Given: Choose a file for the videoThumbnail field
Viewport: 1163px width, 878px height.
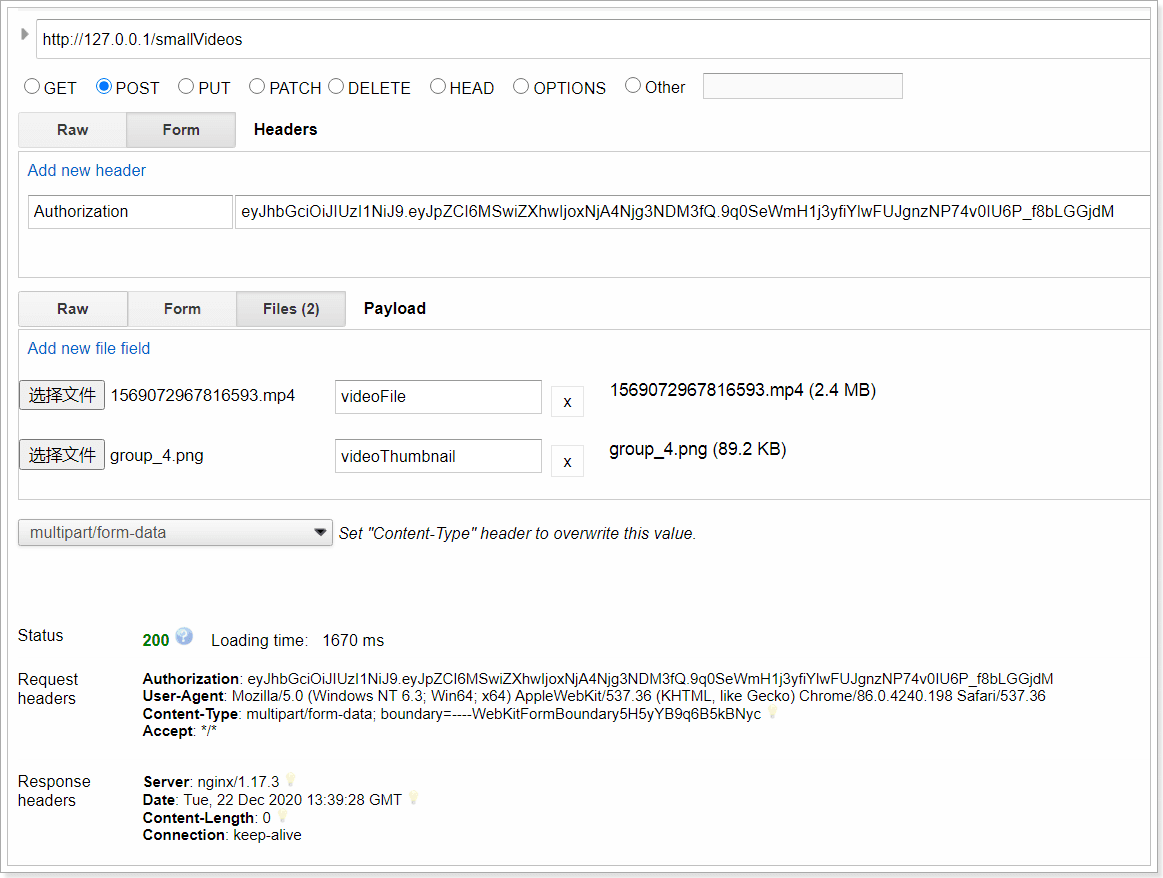Looking at the screenshot, I should (62, 455).
